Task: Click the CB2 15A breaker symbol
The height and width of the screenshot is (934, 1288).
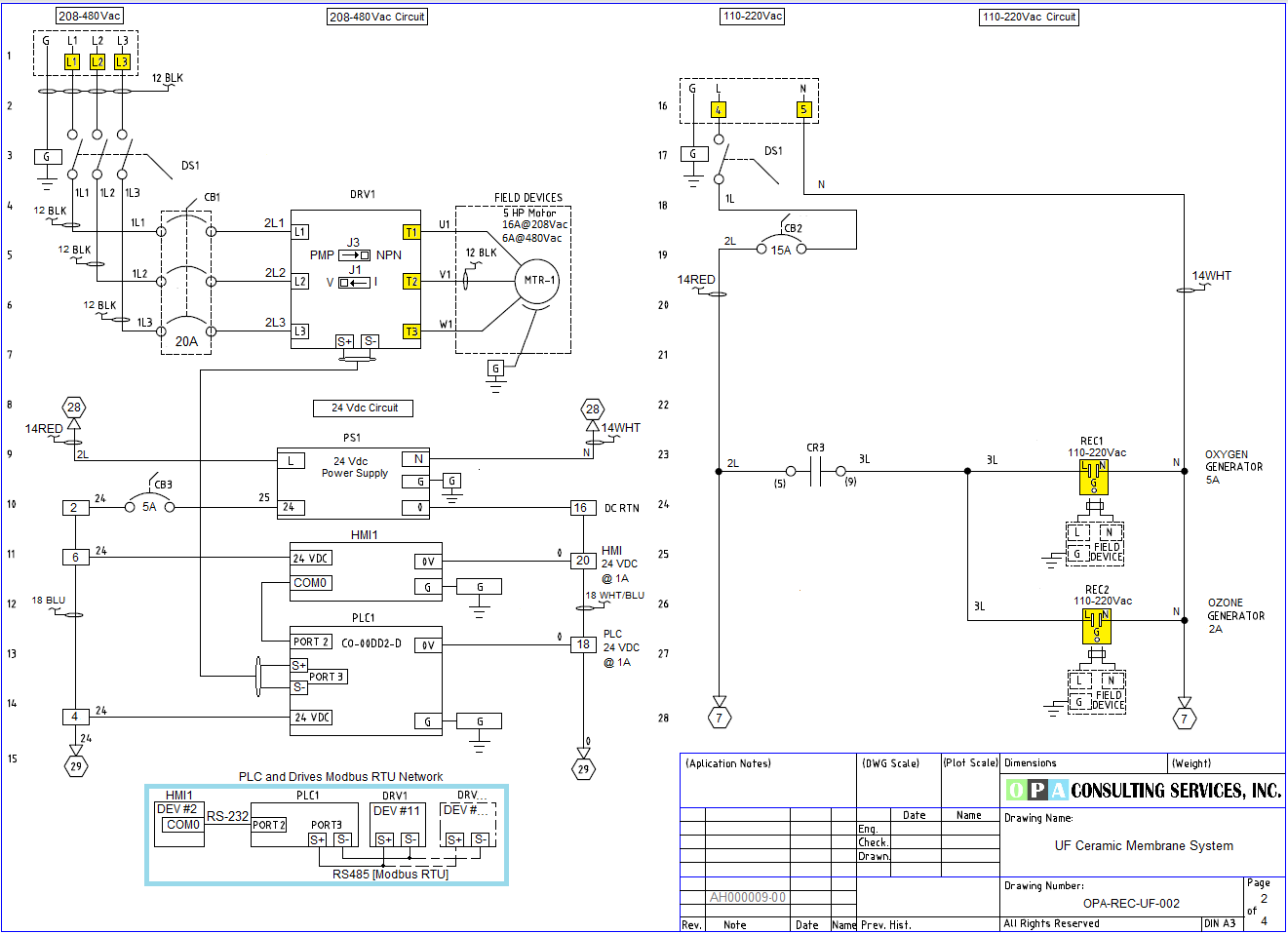Action: click(x=781, y=250)
